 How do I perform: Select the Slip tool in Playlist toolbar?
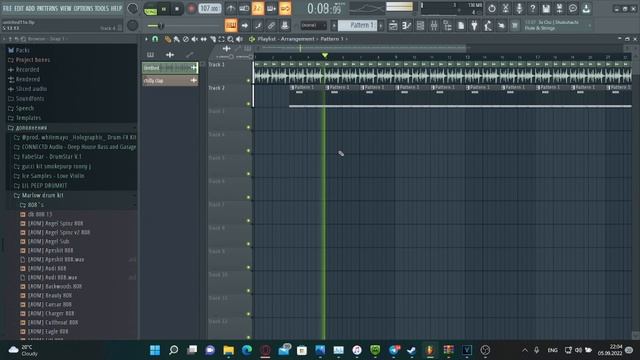(x=203, y=39)
